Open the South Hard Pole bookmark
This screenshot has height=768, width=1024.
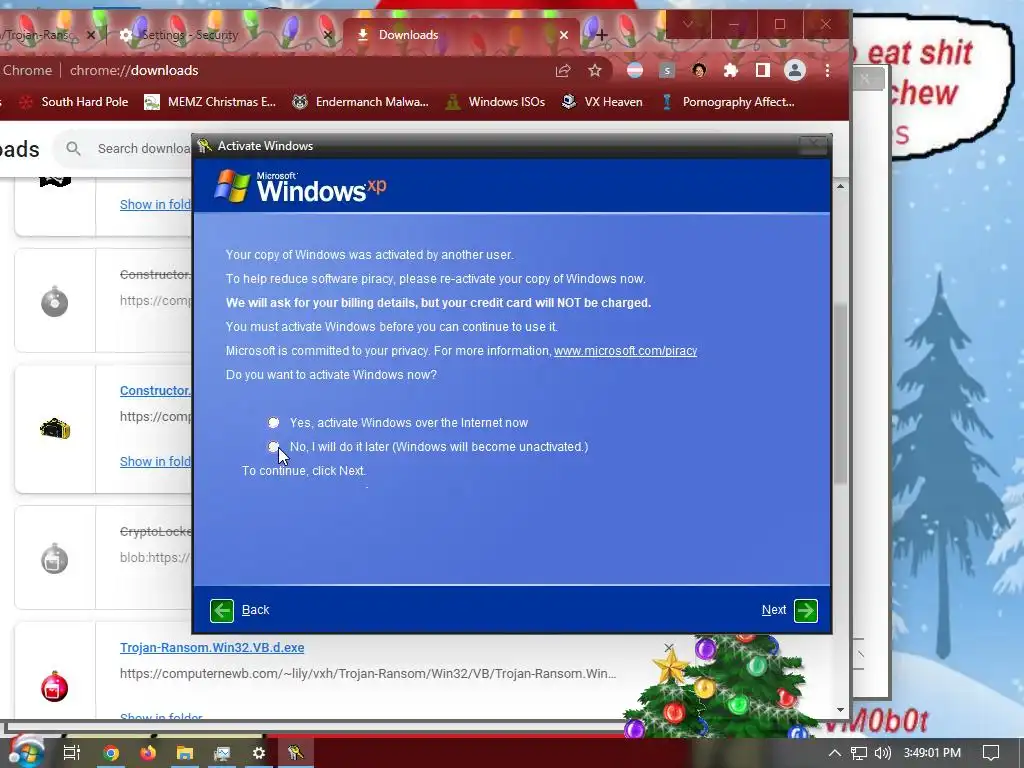pyautogui.click(x=73, y=102)
